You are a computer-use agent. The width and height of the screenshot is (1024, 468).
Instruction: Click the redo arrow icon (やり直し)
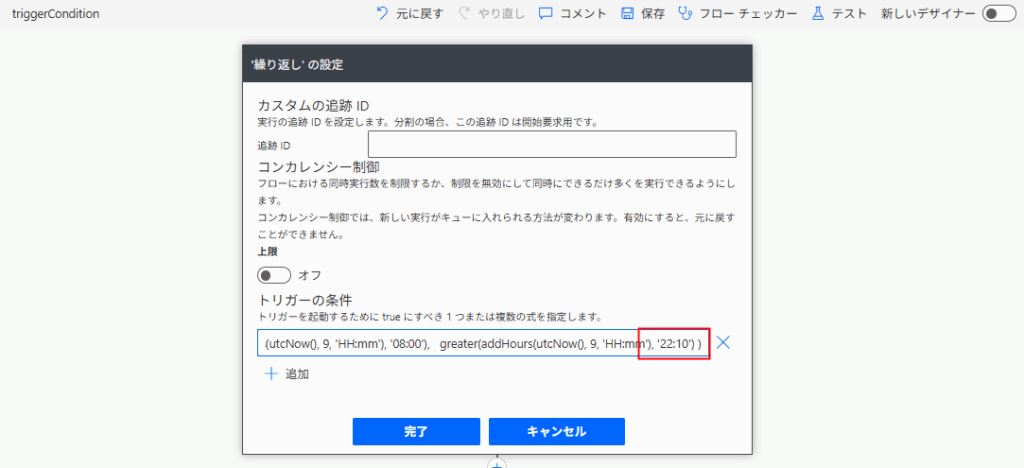464,13
